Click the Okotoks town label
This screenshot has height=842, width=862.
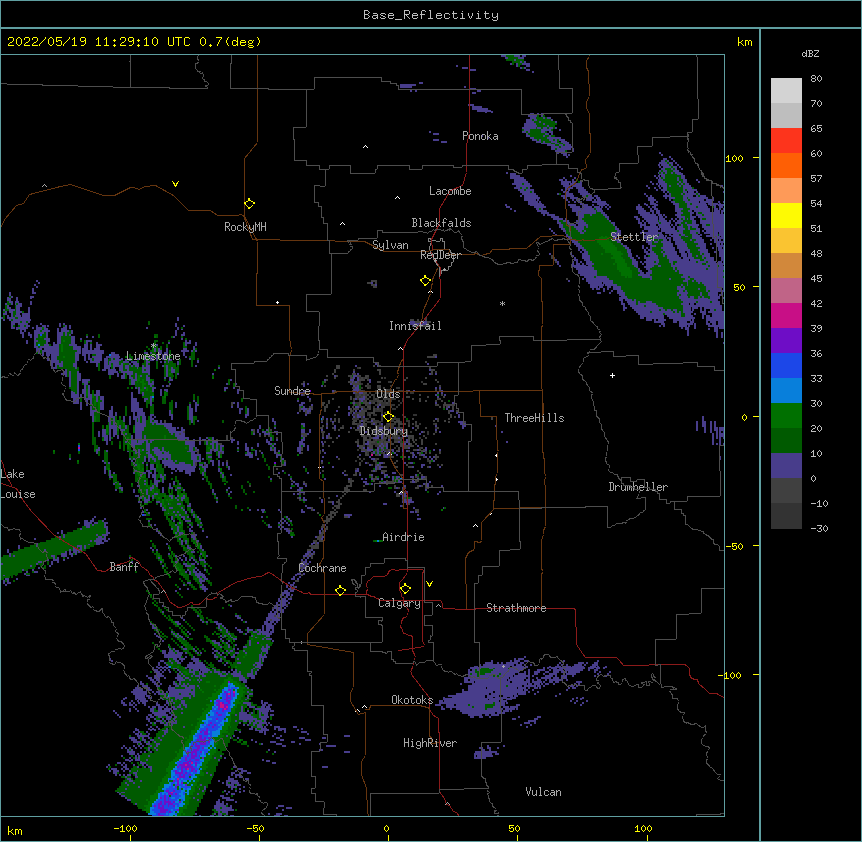click(x=412, y=700)
